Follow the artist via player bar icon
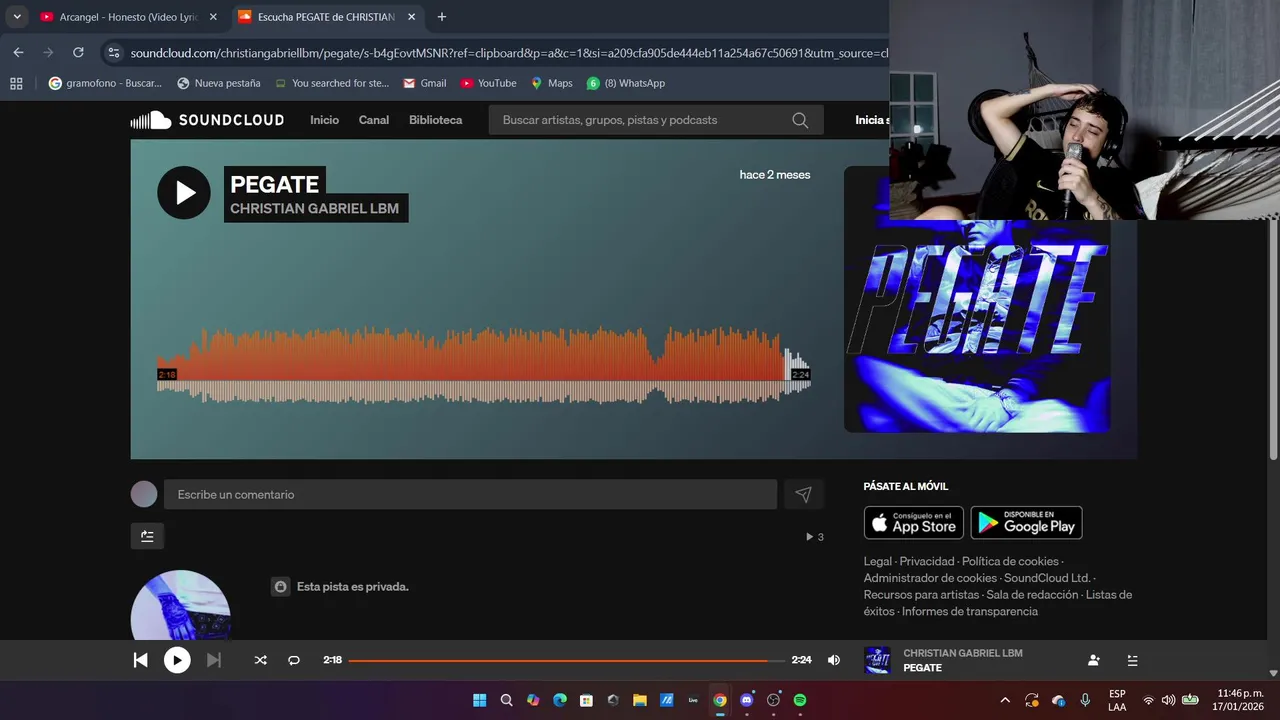The height and width of the screenshot is (720, 1280). (1093, 660)
